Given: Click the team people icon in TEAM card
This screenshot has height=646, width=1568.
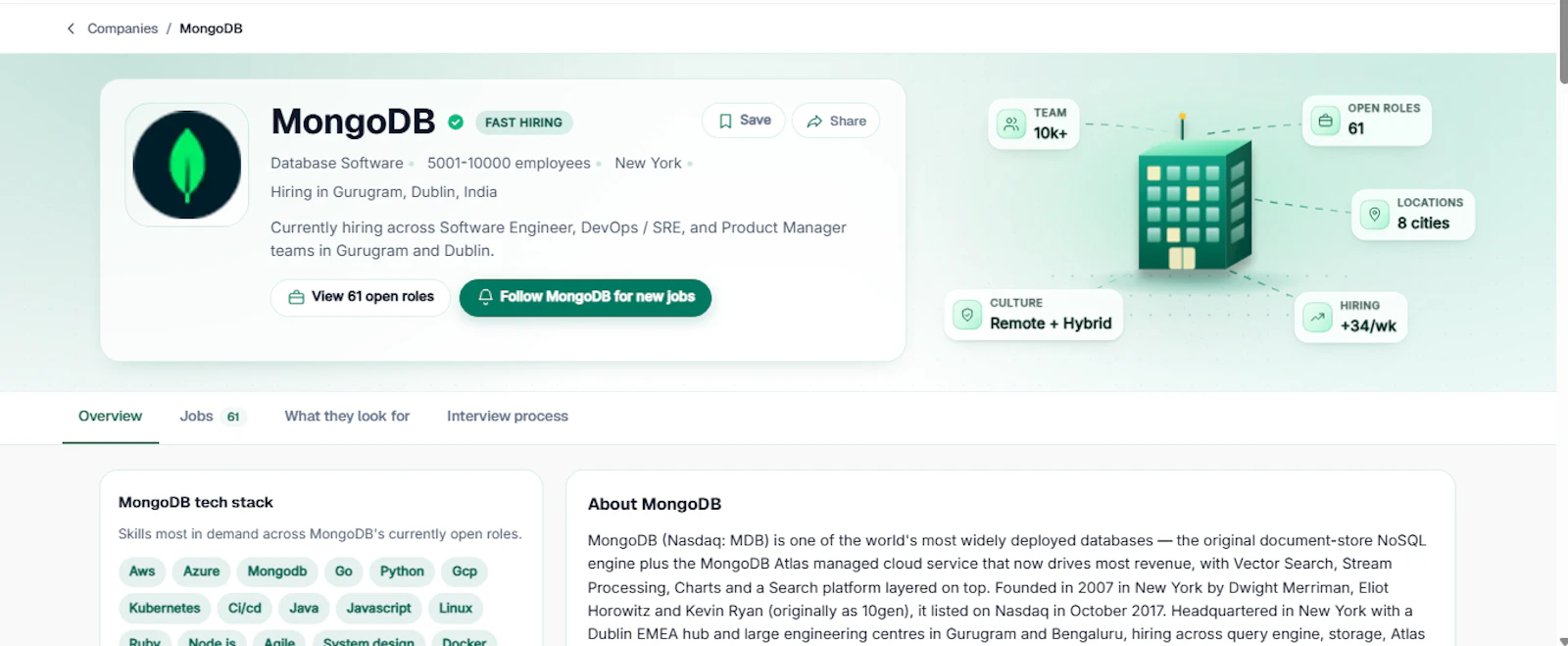Looking at the screenshot, I should coord(1011,124).
